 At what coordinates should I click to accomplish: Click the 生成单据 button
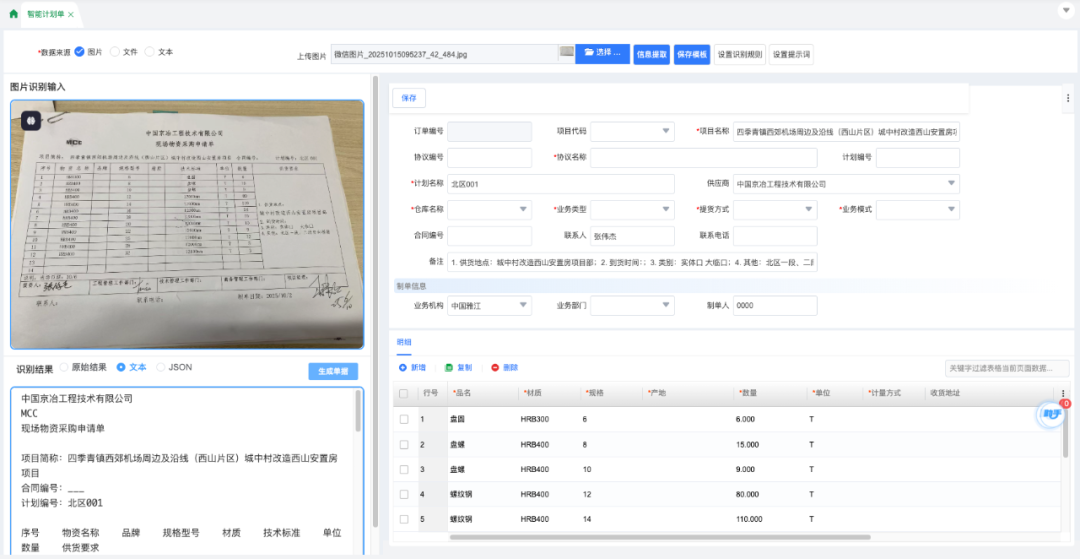tap(333, 371)
